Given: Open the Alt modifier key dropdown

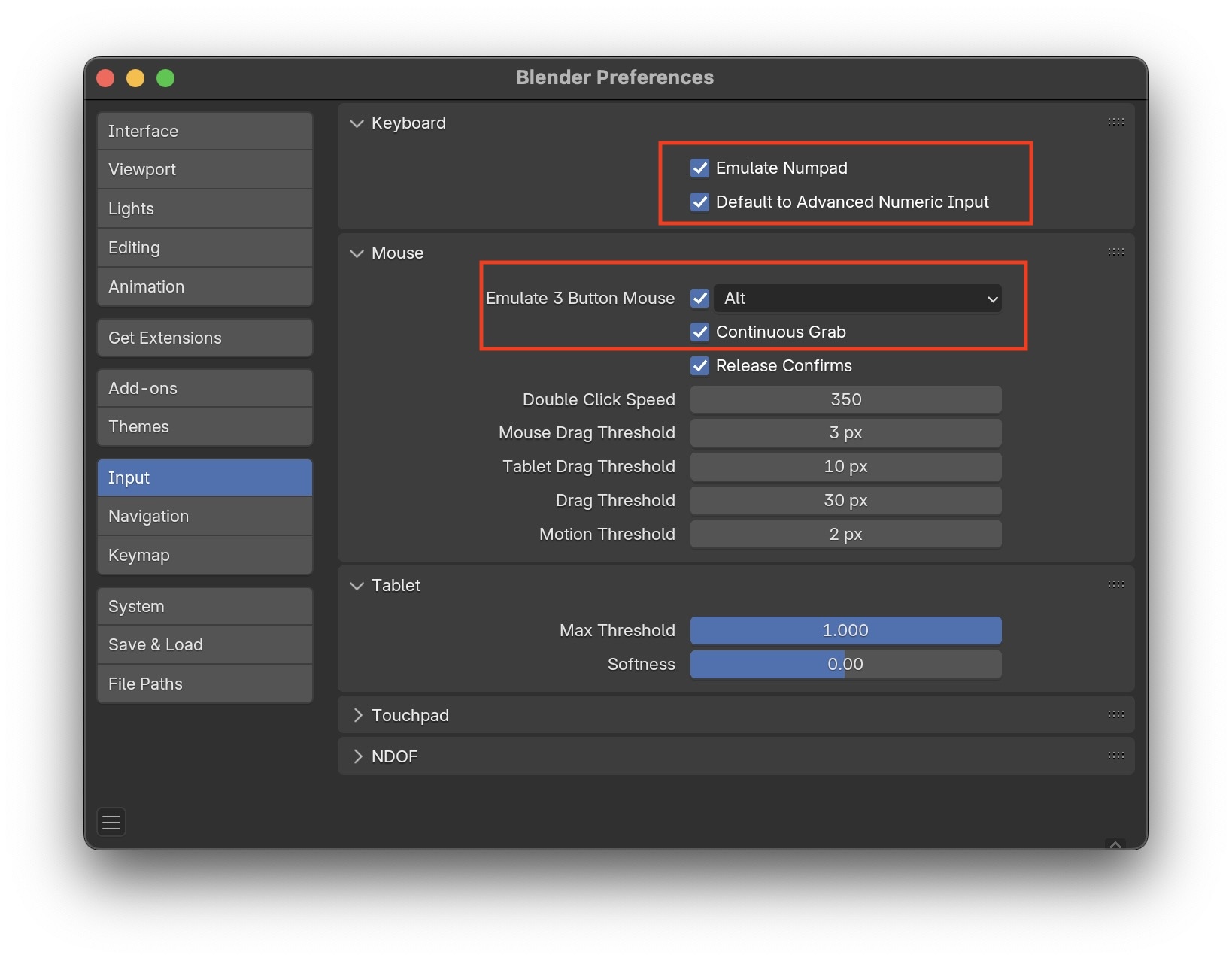Looking at the screenshot, I should tap(857, 299).
